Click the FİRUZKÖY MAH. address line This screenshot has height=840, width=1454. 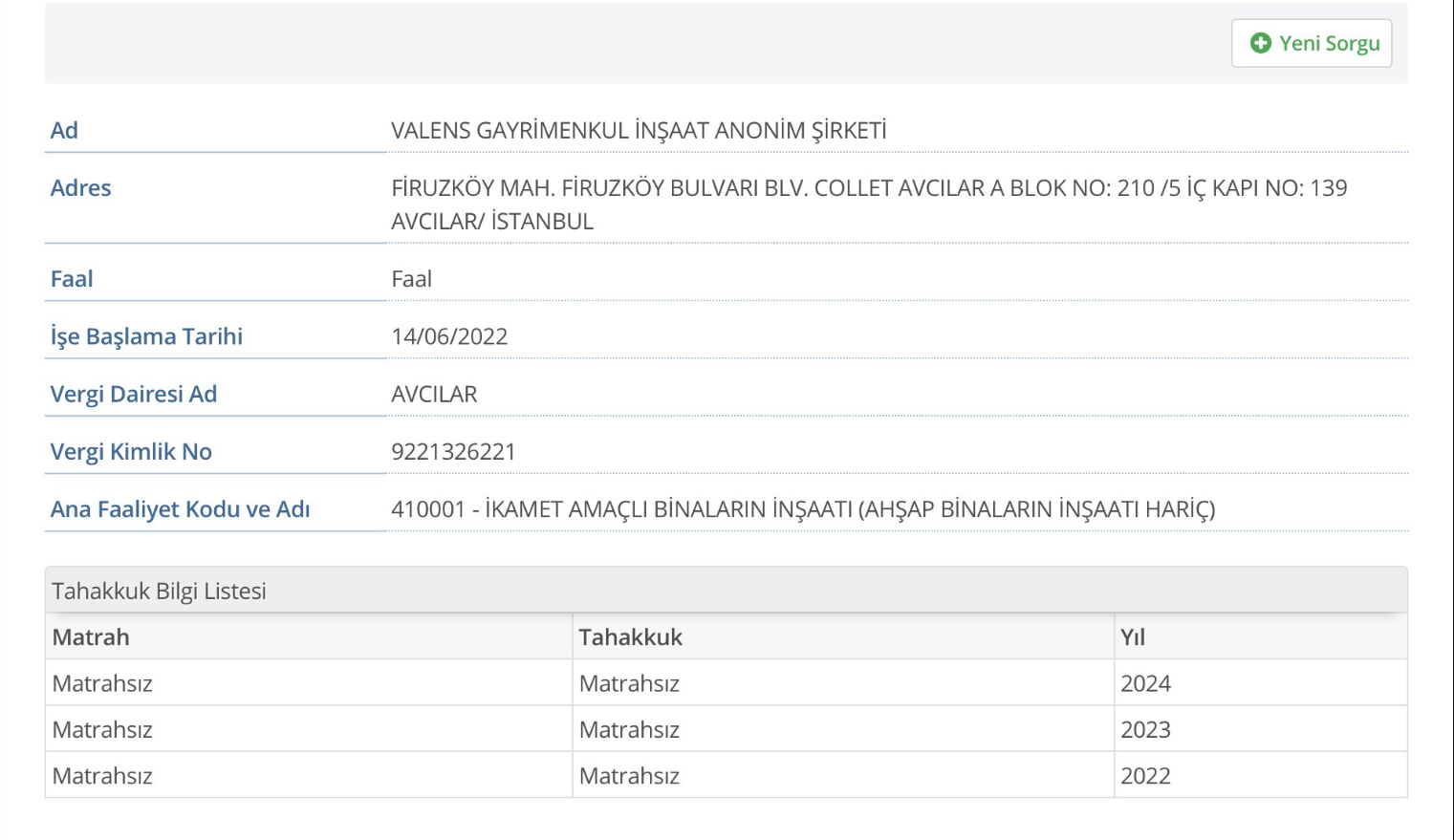coord(868,188)
